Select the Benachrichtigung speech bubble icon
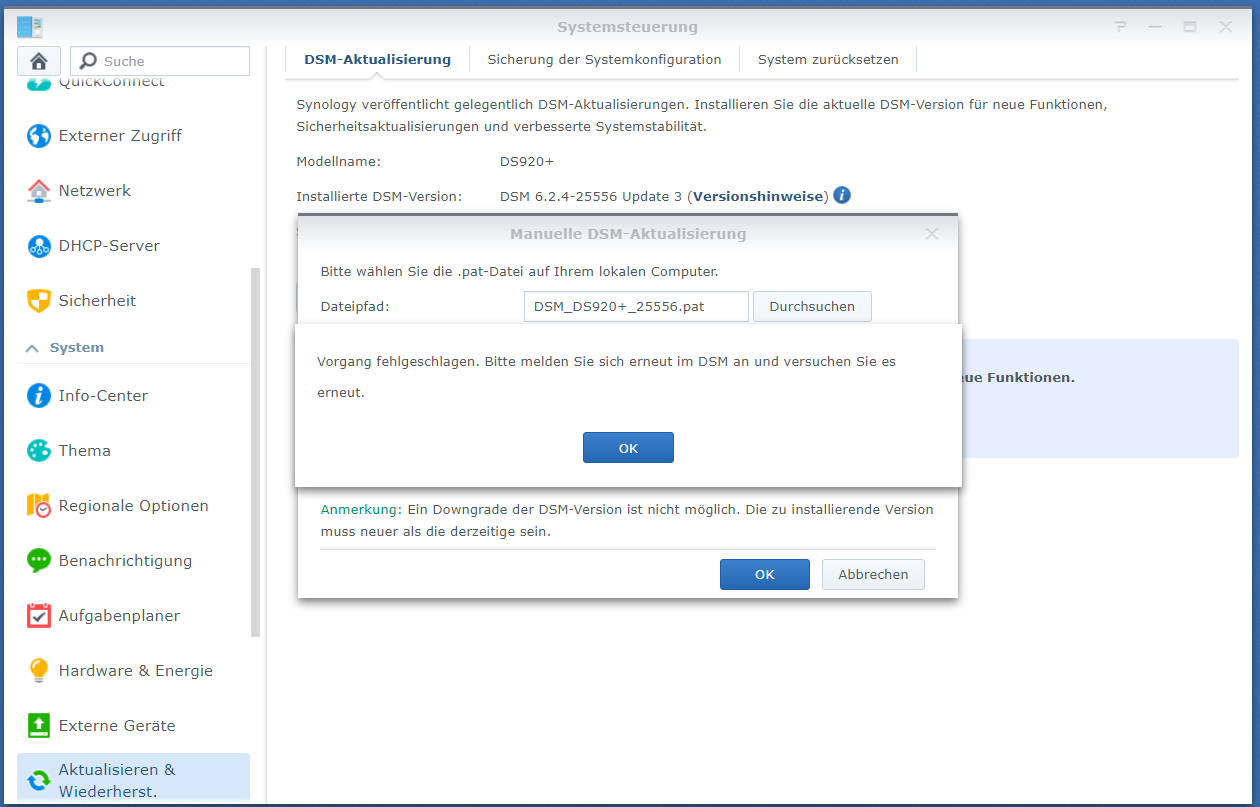1260x807 pixels. pos(39,561)
